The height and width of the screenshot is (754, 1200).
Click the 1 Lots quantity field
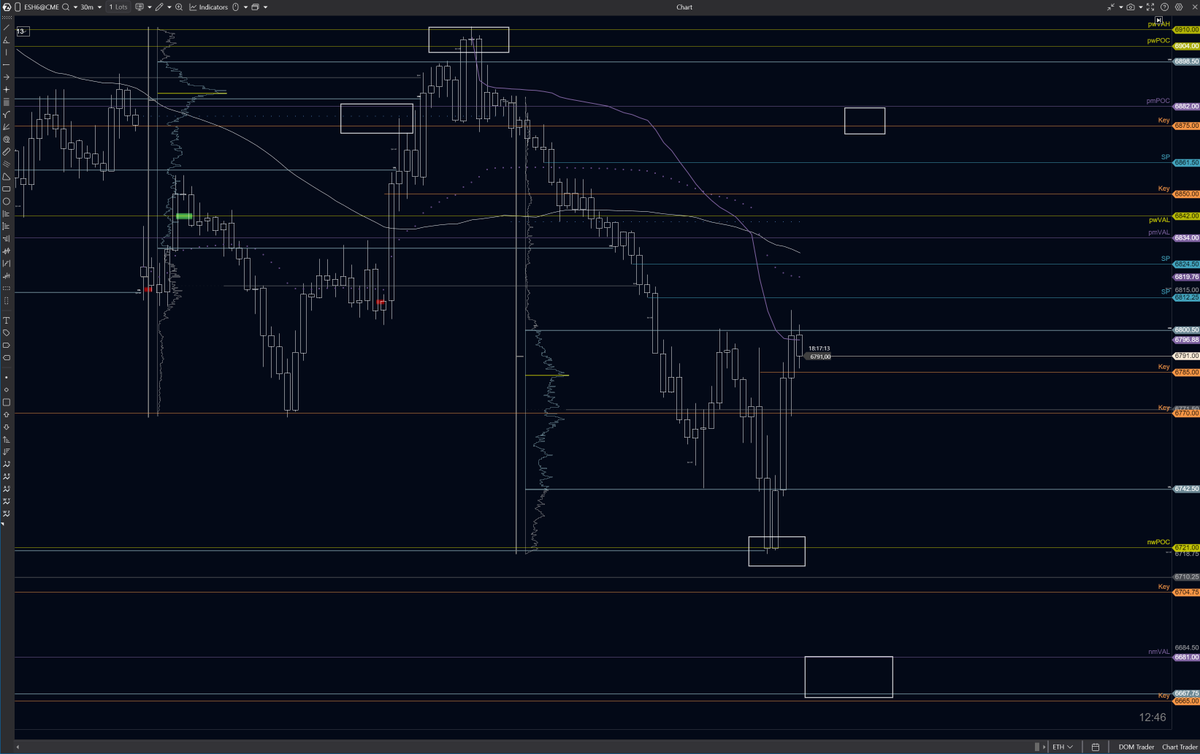(118, 7)
